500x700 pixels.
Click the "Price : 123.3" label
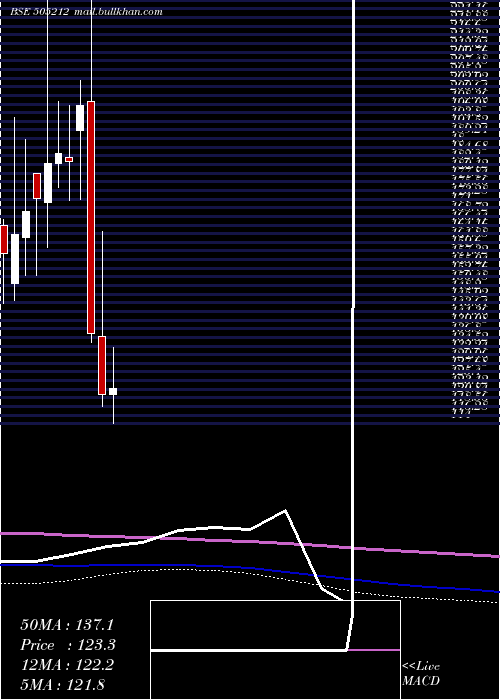[68, 645]
